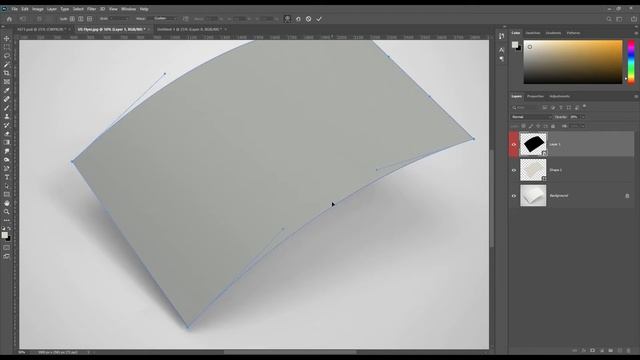Select the Healing Brush tool
This screenshot has width=640, height=360.
[x=7, y=99]
